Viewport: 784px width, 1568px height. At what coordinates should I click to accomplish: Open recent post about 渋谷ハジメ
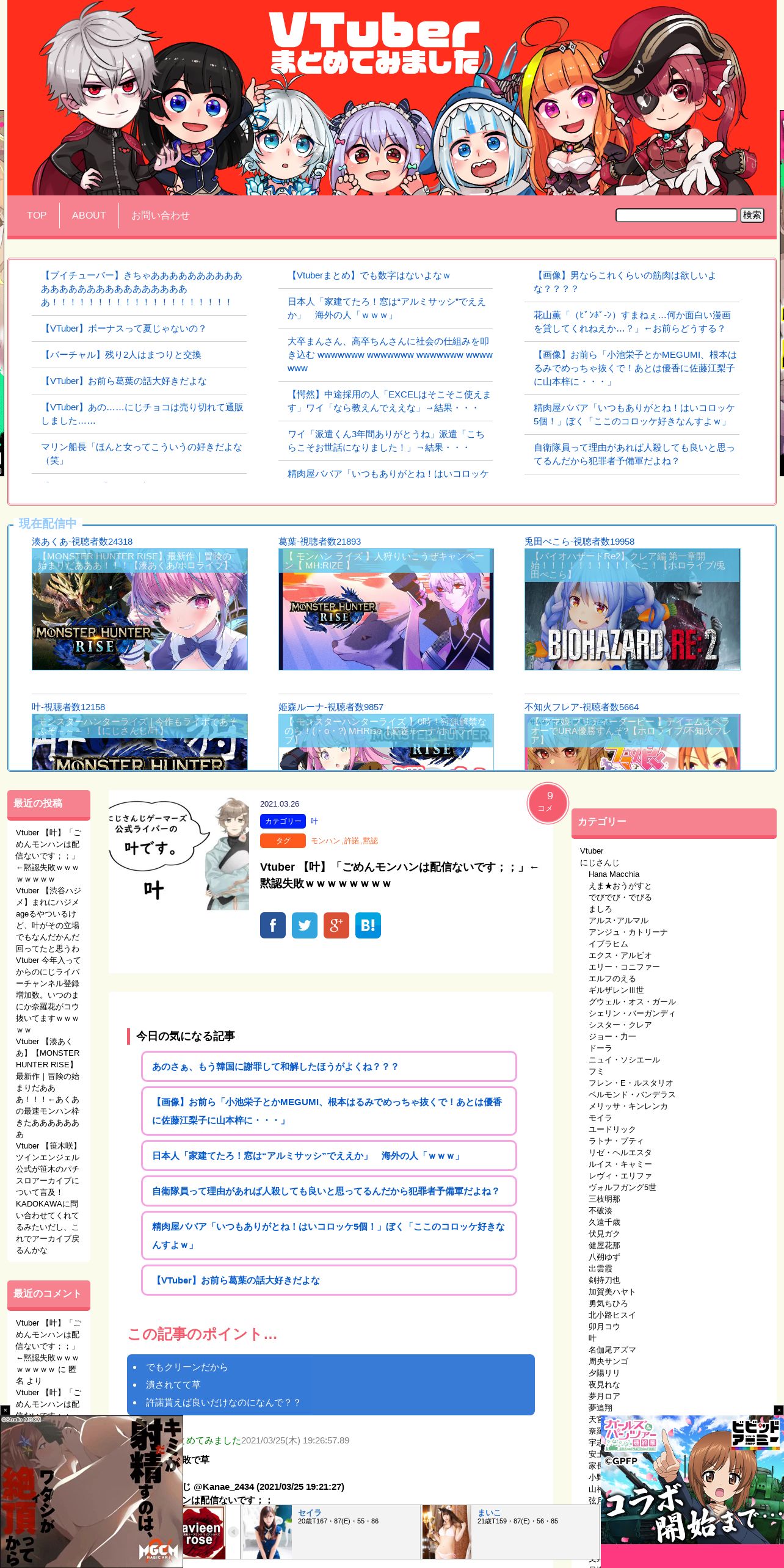tap(48, 920)
